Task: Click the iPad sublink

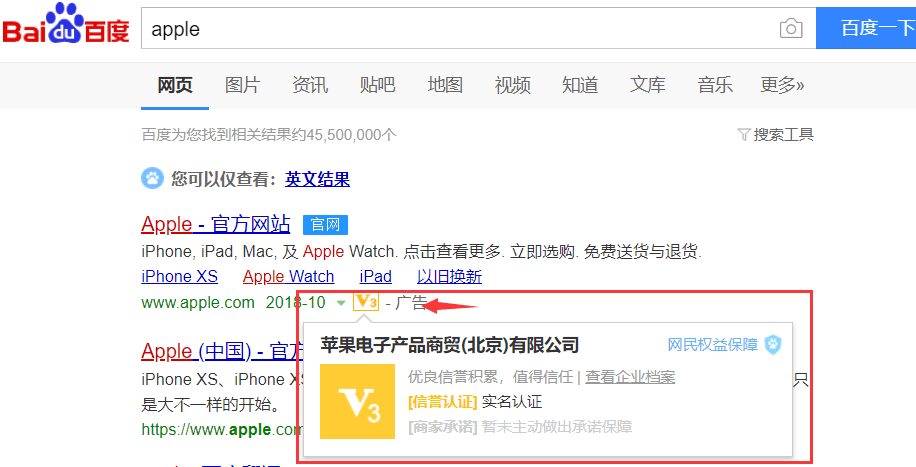Action: (376, 276)
